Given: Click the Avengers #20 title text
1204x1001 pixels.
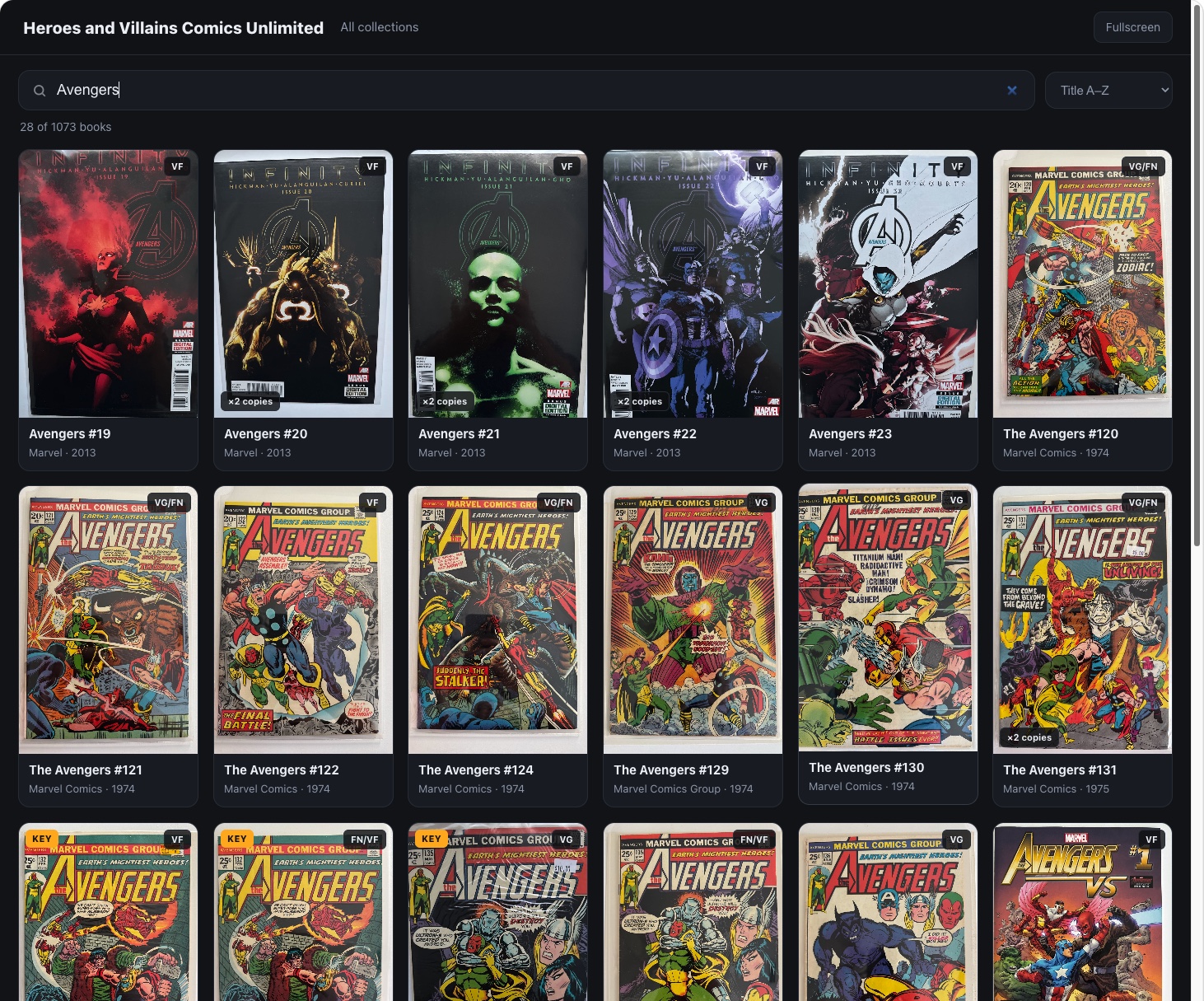Looking at the screenshot, I should (266, 434).
